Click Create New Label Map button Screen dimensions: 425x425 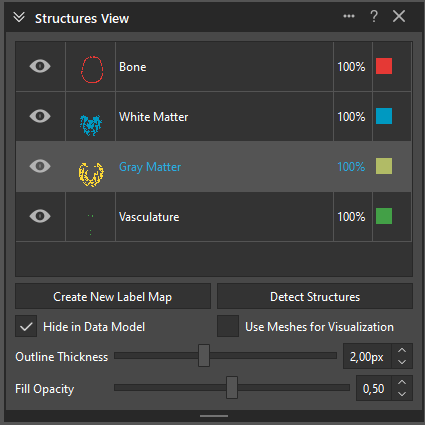[113, 296]
